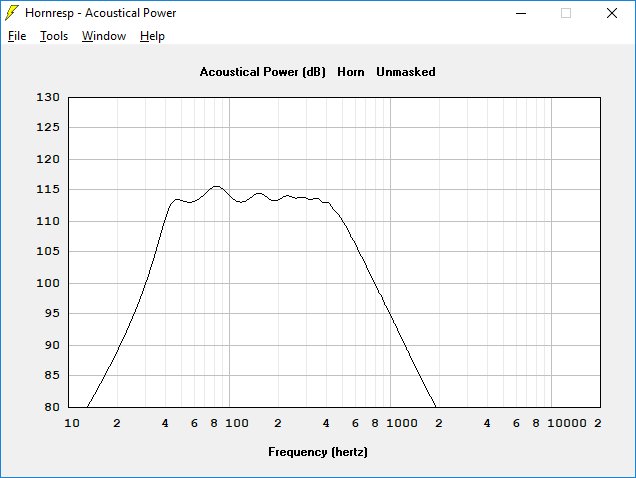Click the 85 dB y-axis value
Viewport: 636px width, 478px height.
point(52,375)
